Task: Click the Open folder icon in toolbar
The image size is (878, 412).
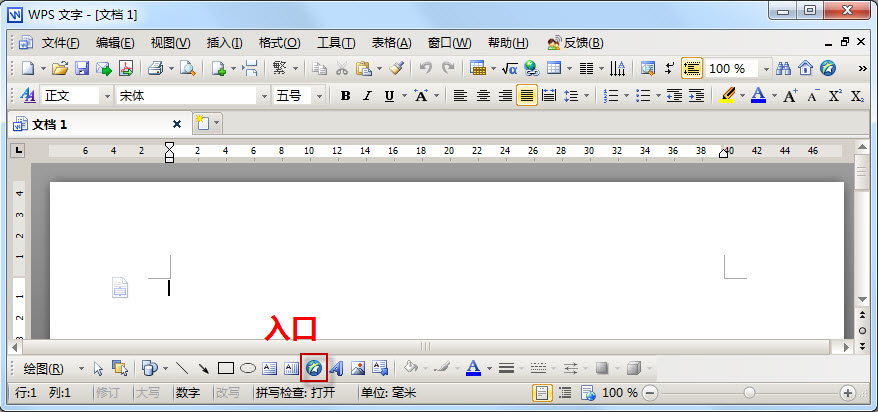Action: click(x=59, y=69)
